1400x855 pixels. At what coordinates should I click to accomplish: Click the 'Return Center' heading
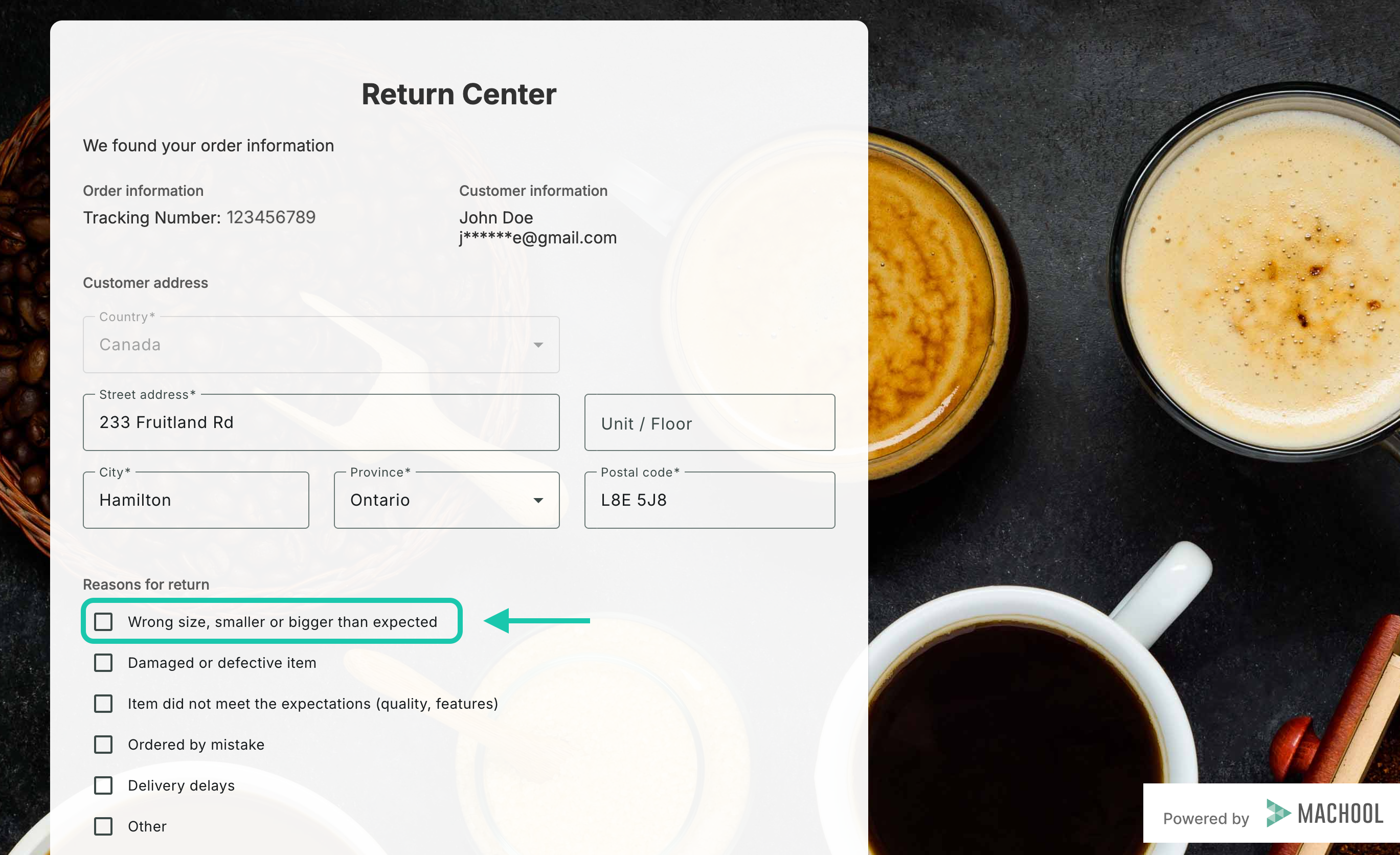[459, 94]
